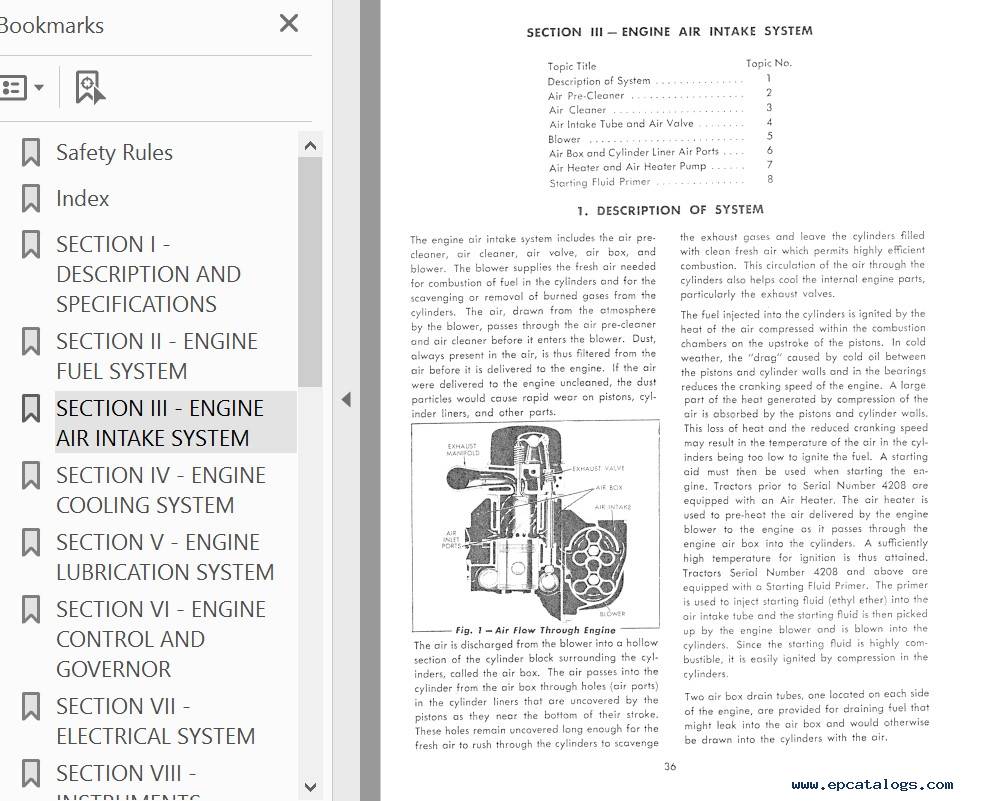Click the page heading 'SECTION III — ENGINE AIR INTAKE SYSTEM'

[x=670, y=31]
